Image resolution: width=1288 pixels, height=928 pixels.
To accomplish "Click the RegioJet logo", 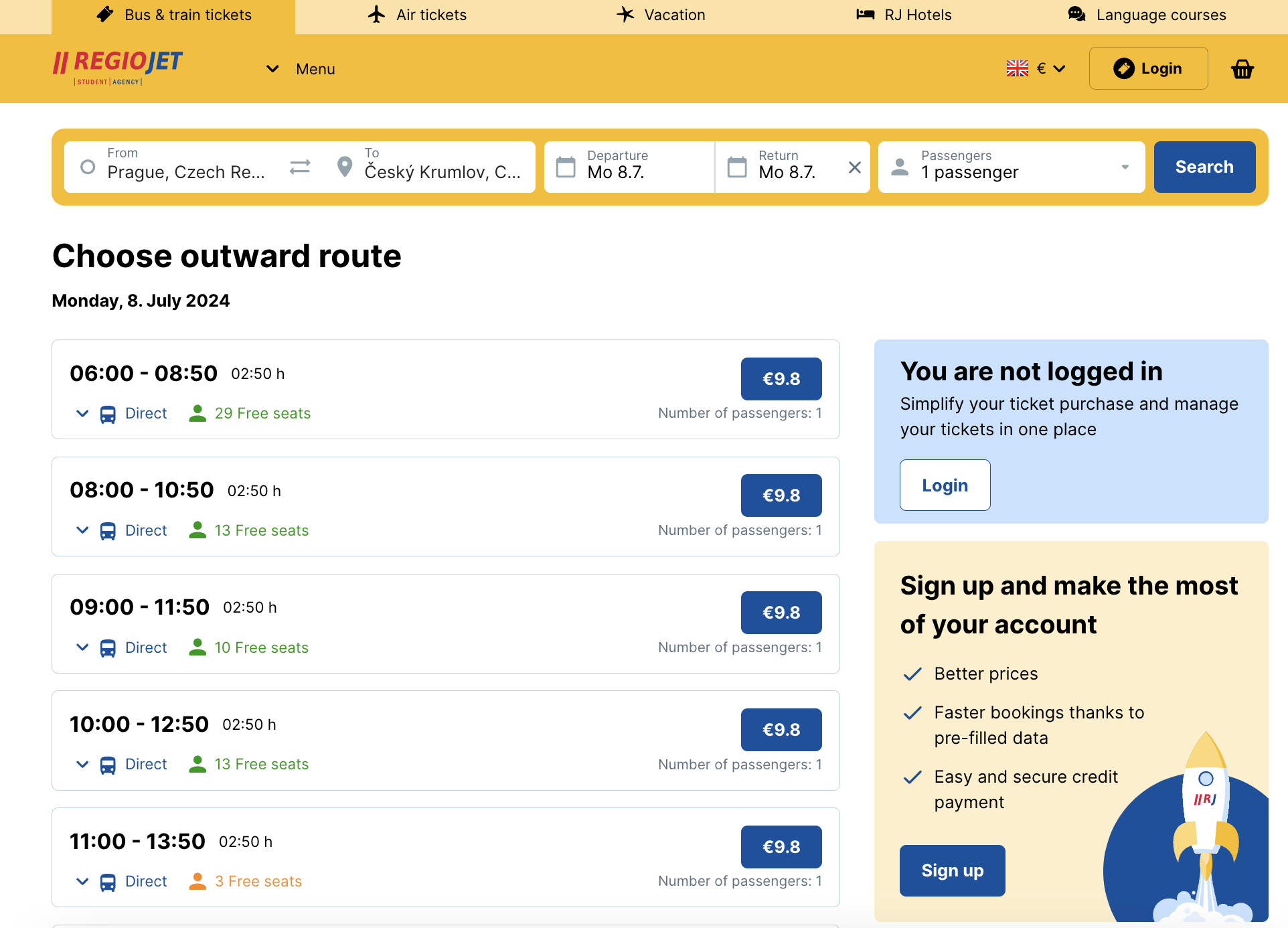I will pos(117,68).
